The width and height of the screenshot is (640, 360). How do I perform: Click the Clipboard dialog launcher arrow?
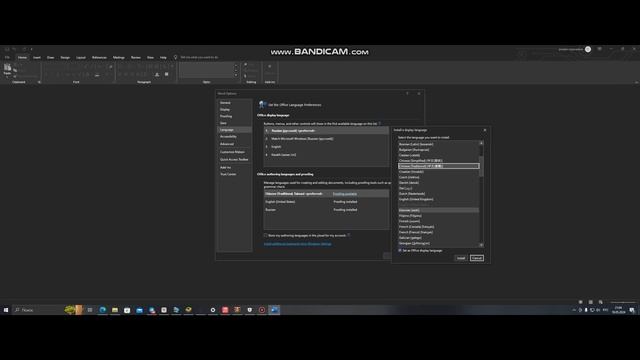click(39, 82)
